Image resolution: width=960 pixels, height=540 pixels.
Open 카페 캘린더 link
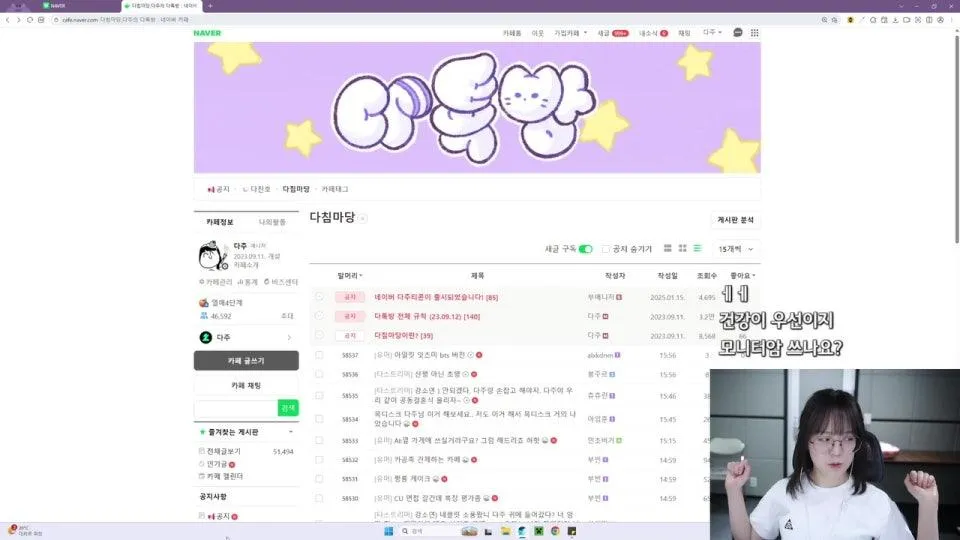pyautogui.click(x=225, y=476)
